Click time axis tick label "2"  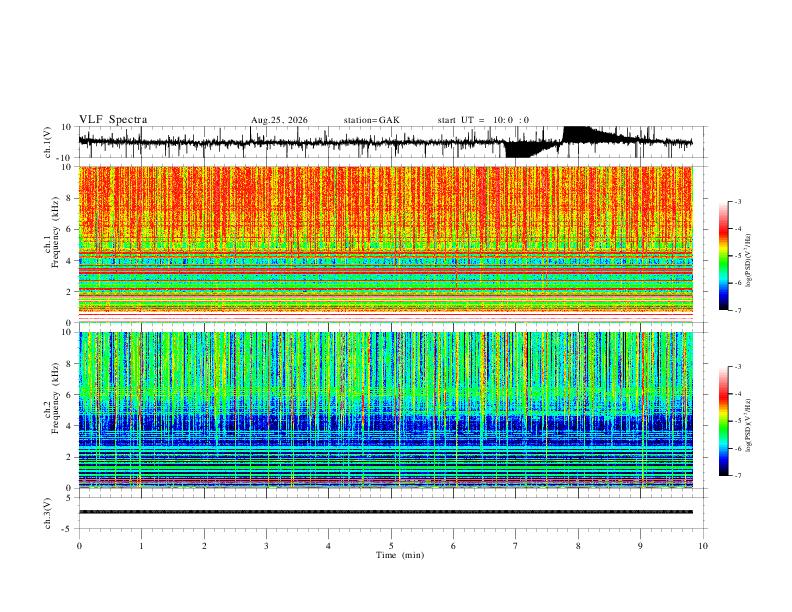204,546
